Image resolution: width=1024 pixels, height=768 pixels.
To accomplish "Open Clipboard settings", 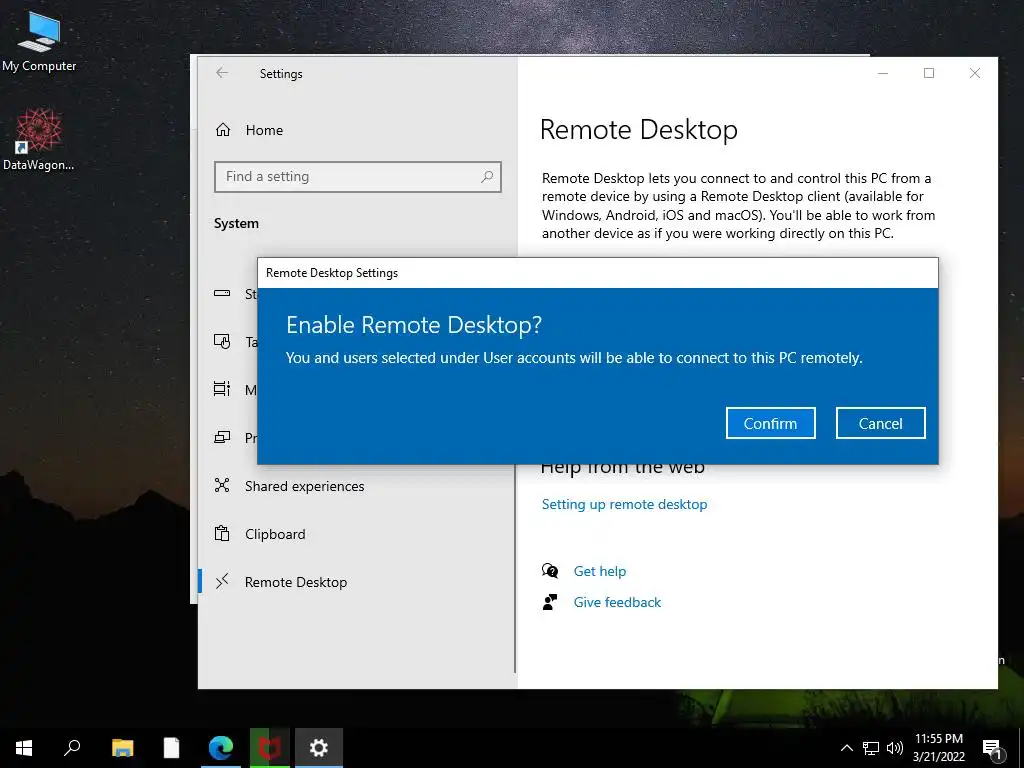I will [275, 534].
